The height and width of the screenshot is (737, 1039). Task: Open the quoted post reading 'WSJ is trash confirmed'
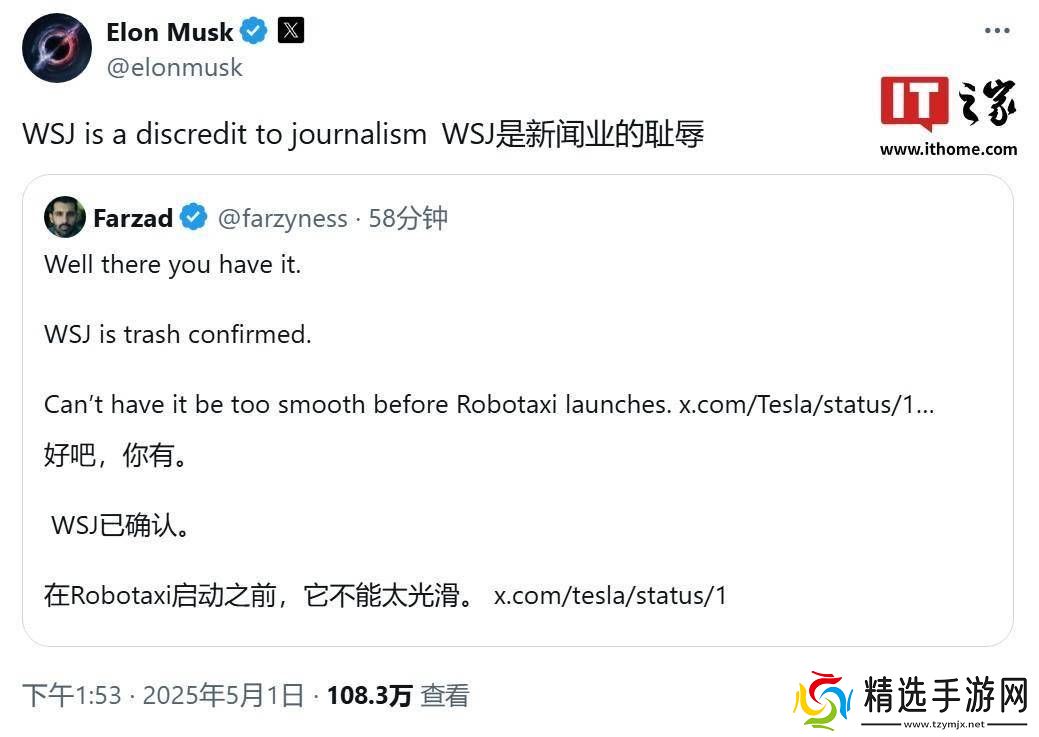178,334
